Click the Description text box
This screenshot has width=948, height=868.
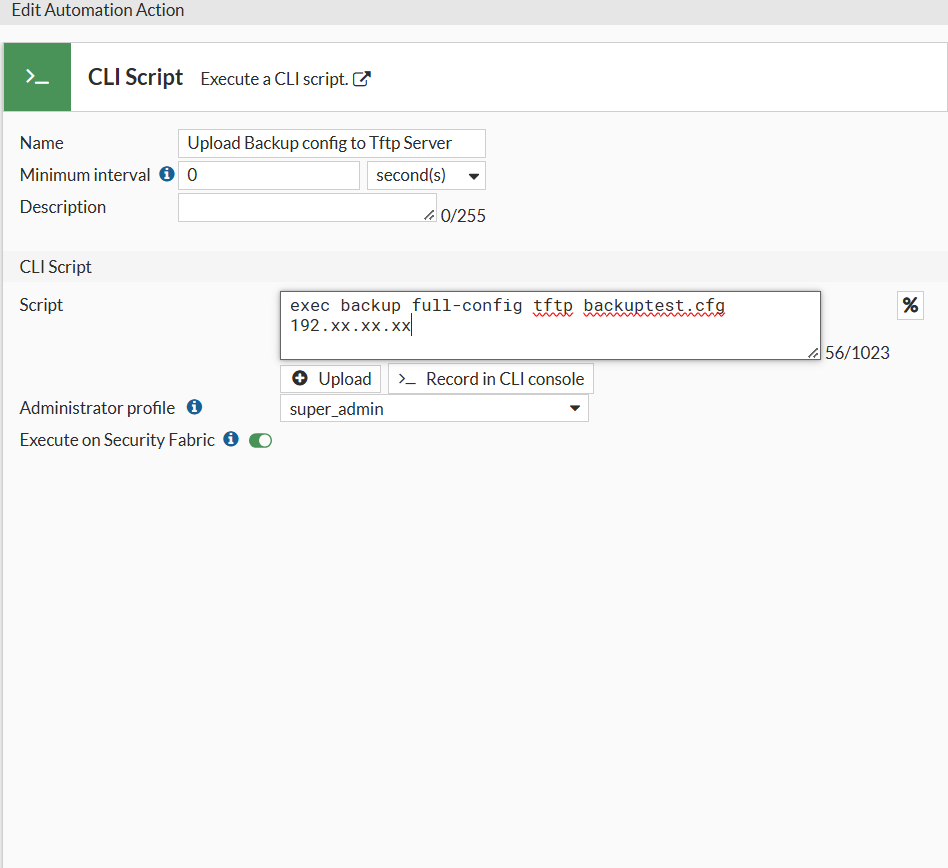coord(307,207)
